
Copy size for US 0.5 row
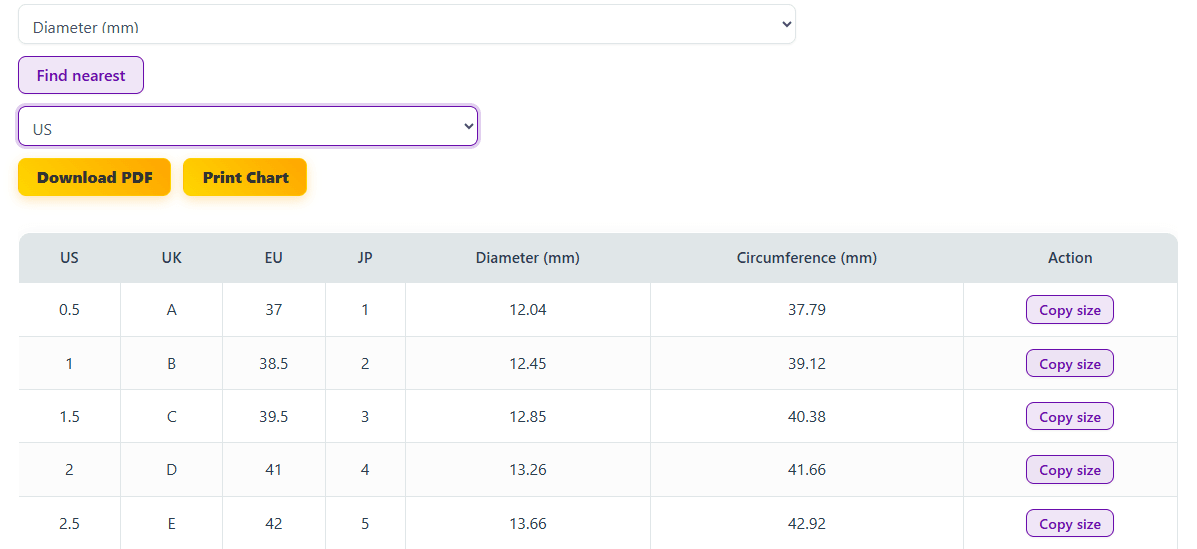click(1069, 310)
